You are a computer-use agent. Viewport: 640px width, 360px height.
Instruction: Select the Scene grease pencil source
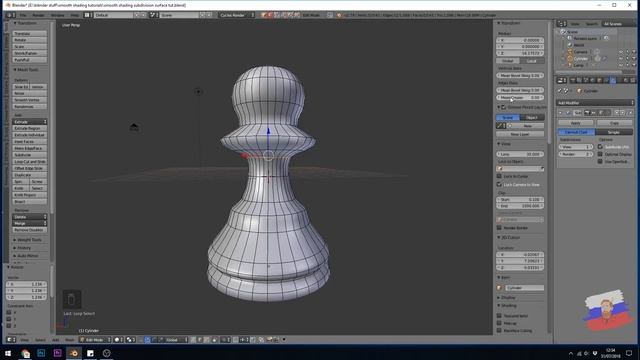[x=508, y=118]
